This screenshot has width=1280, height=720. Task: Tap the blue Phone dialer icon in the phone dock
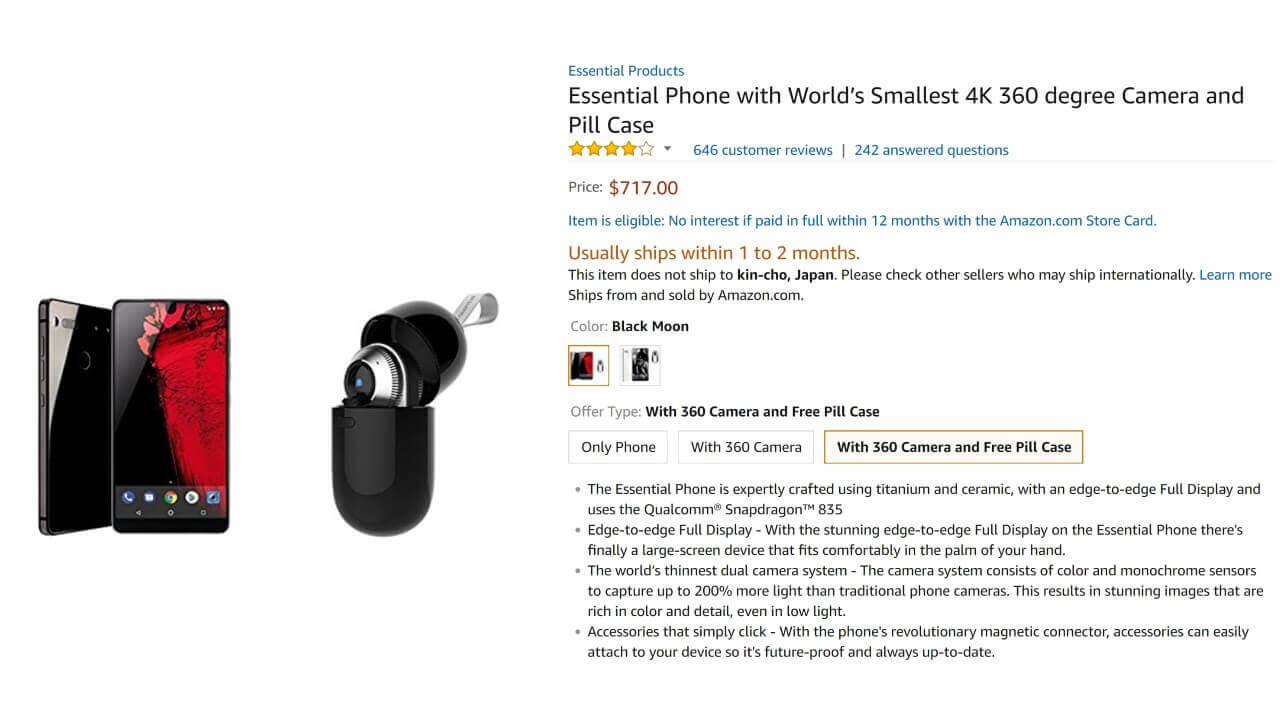[128, 497]
